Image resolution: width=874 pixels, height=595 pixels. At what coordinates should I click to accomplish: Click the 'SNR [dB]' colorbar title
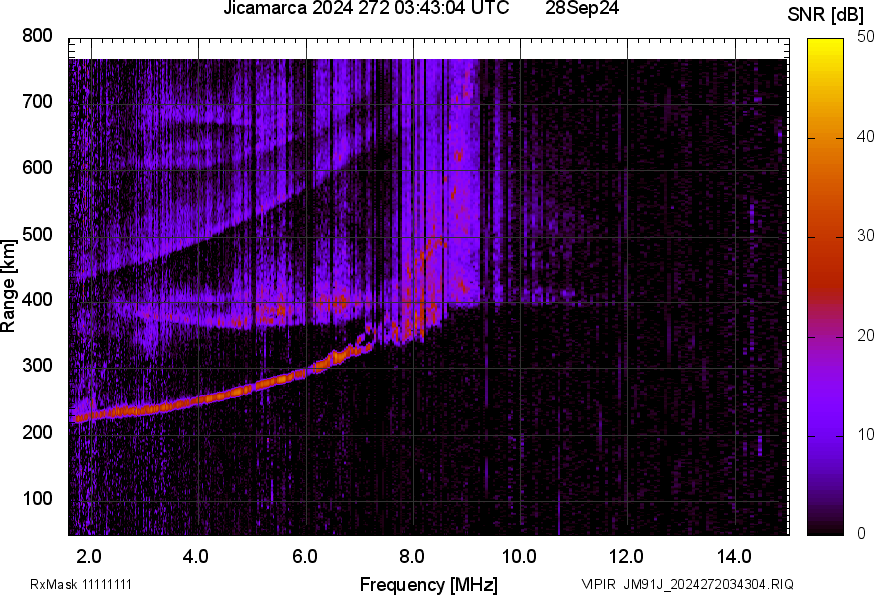tap(826, 15)
